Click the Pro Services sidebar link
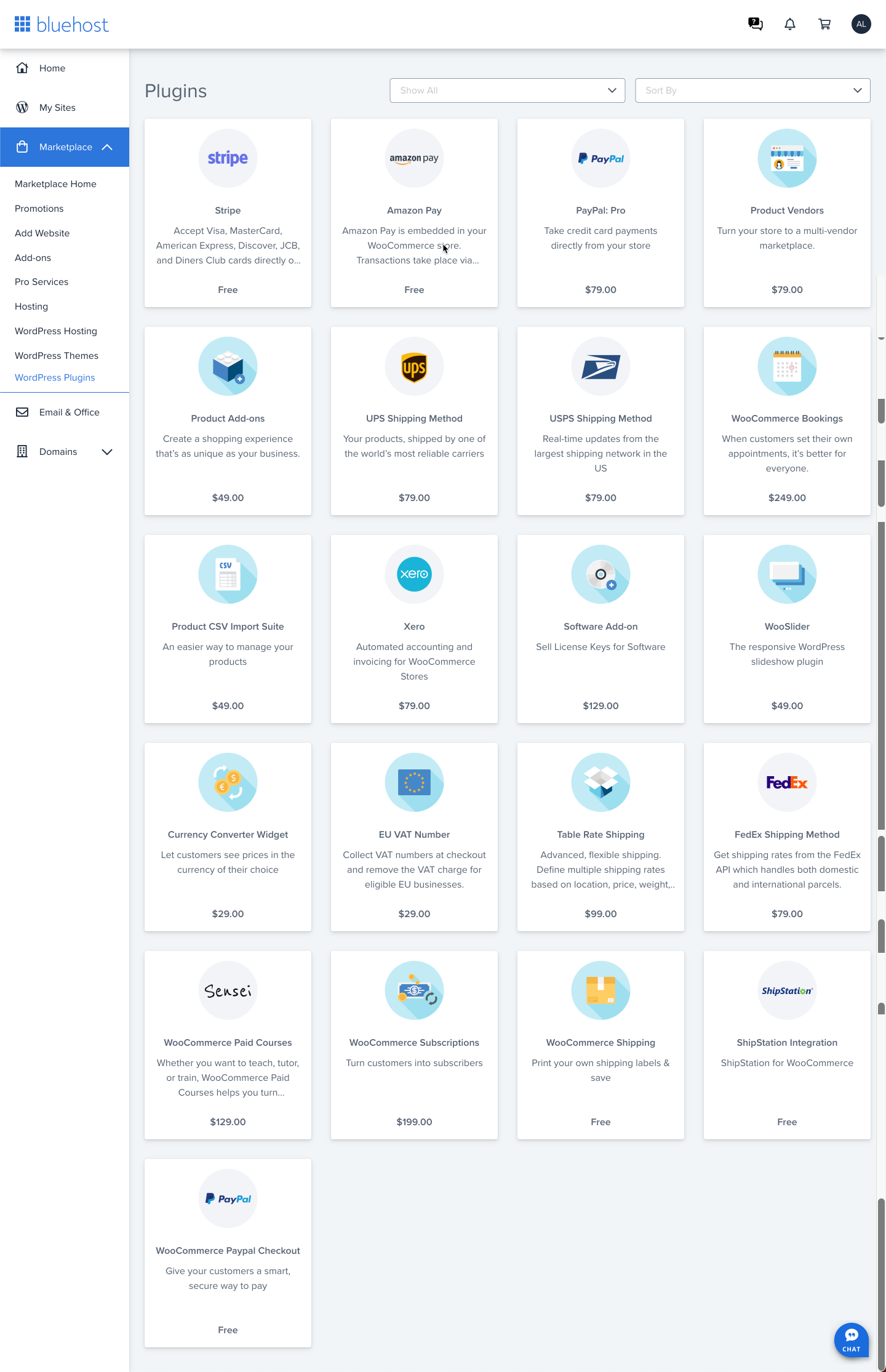The height and width of the screenshot is (1372, 886). coord(42,282)
